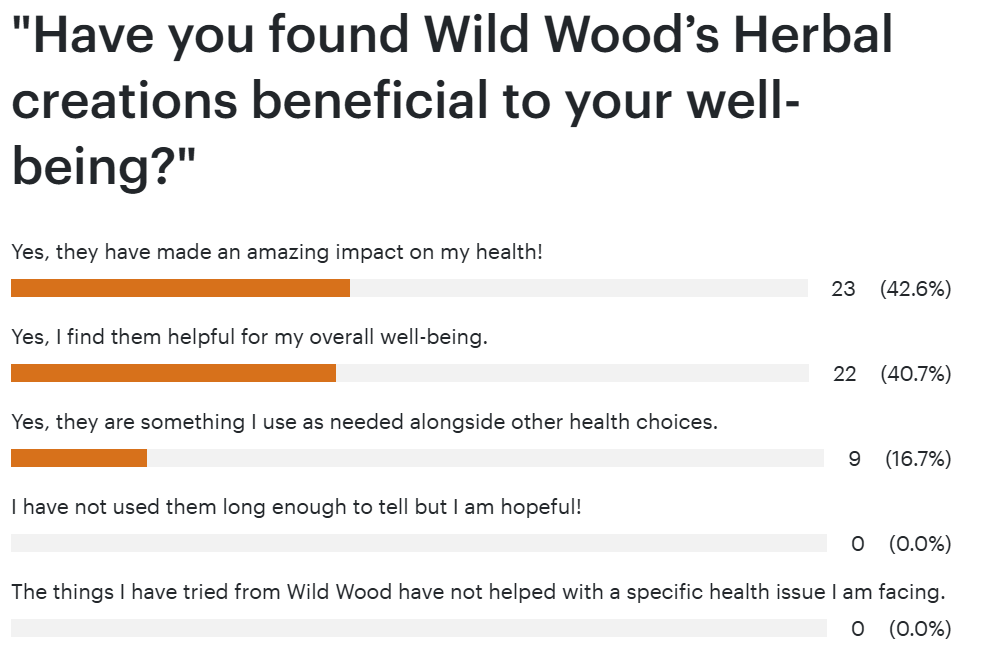
Task: Click the 0 count for 'I am hopeful' answer
Action: point(858,545)
